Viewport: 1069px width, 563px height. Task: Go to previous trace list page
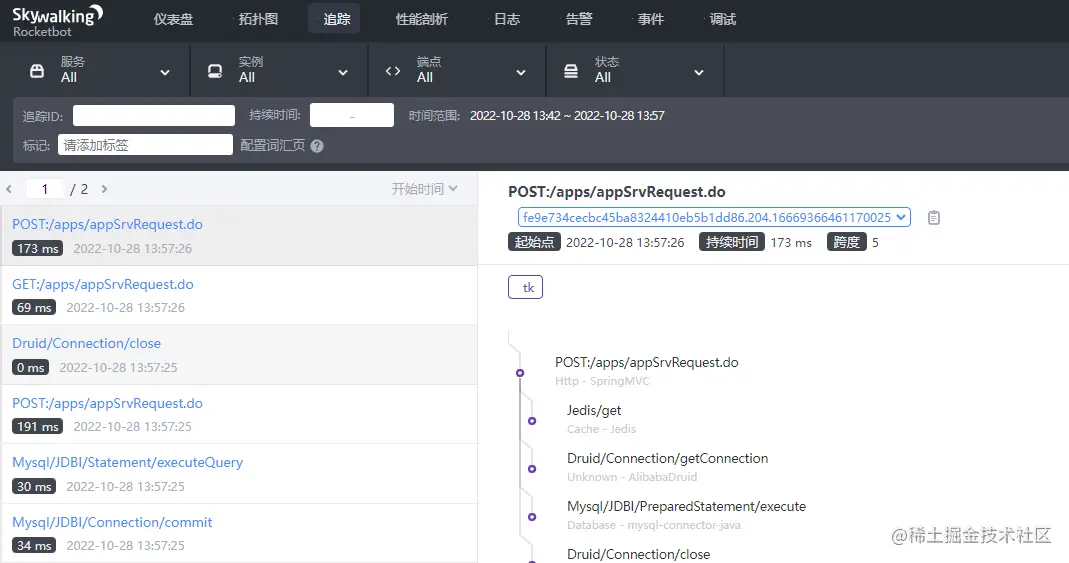pyautogui.click(x=9, y=189)
